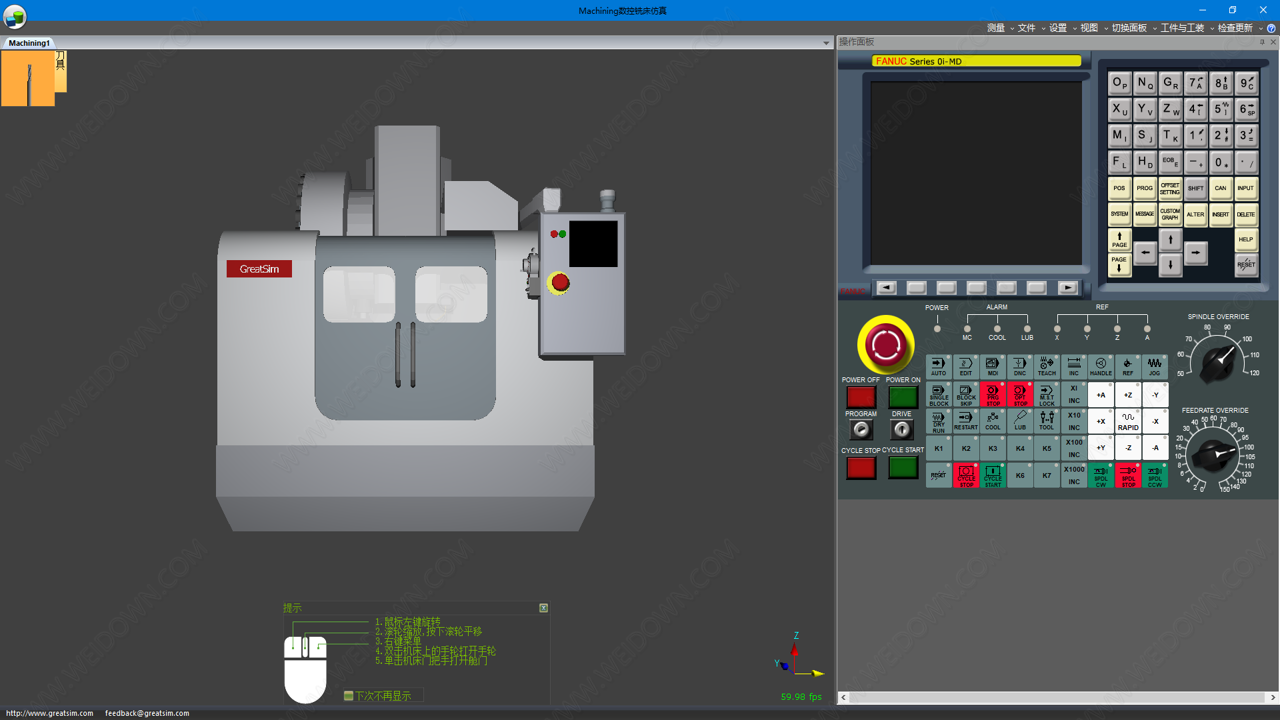Click EOB key on FANUC keypad
This screenshot has height=720, width=1280.
click(x=1170, y=161)
